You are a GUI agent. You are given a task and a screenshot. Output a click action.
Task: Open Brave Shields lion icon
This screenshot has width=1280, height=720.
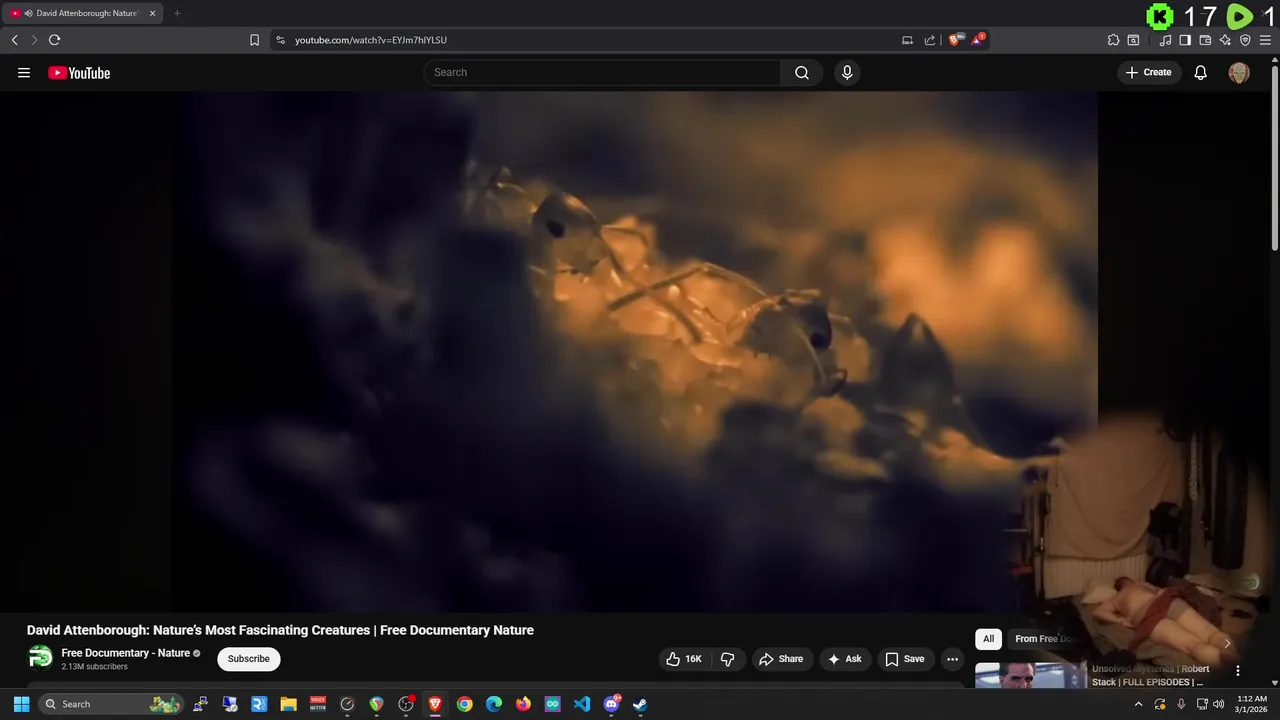pos(956,40)
